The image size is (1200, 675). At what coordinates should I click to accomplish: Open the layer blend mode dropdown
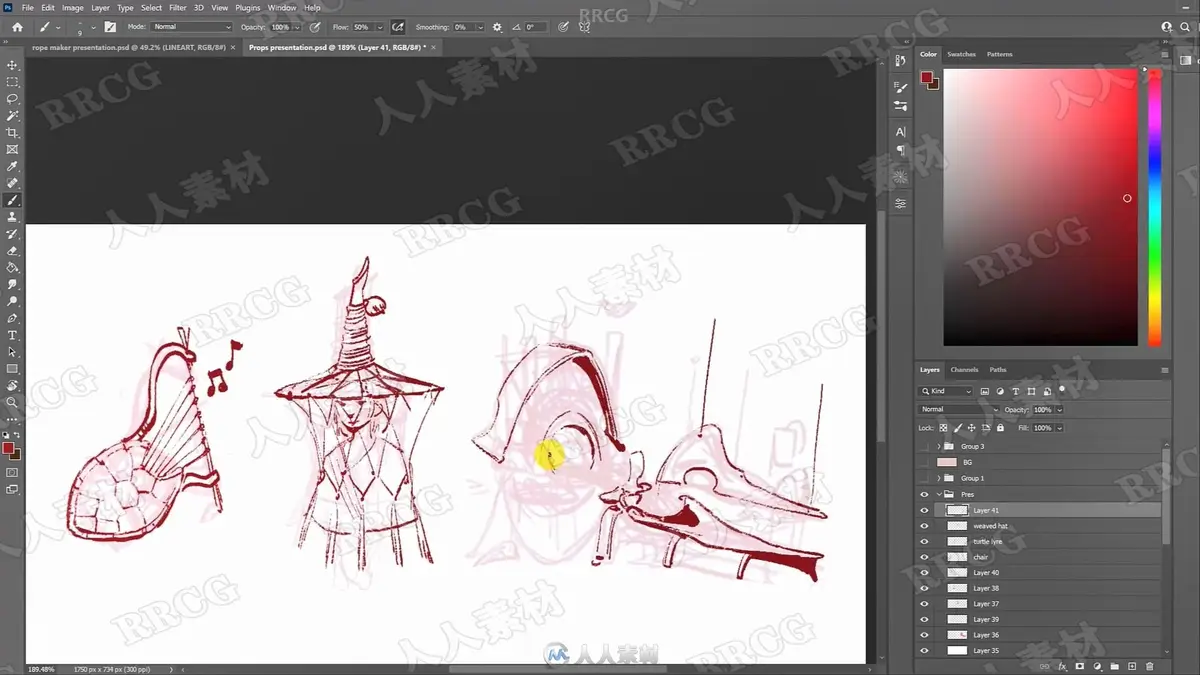(959, 409)
